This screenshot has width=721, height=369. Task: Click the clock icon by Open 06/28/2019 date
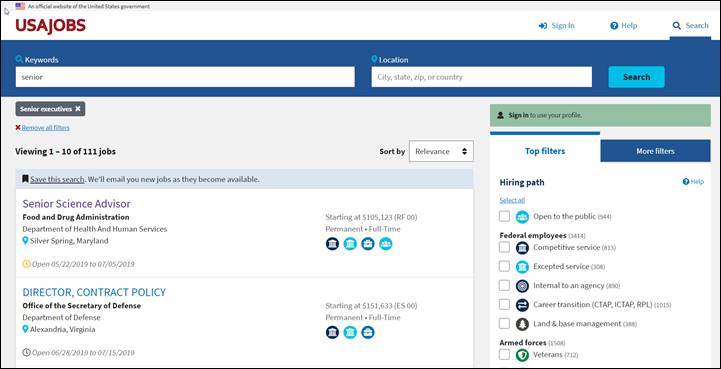point(26,352)
